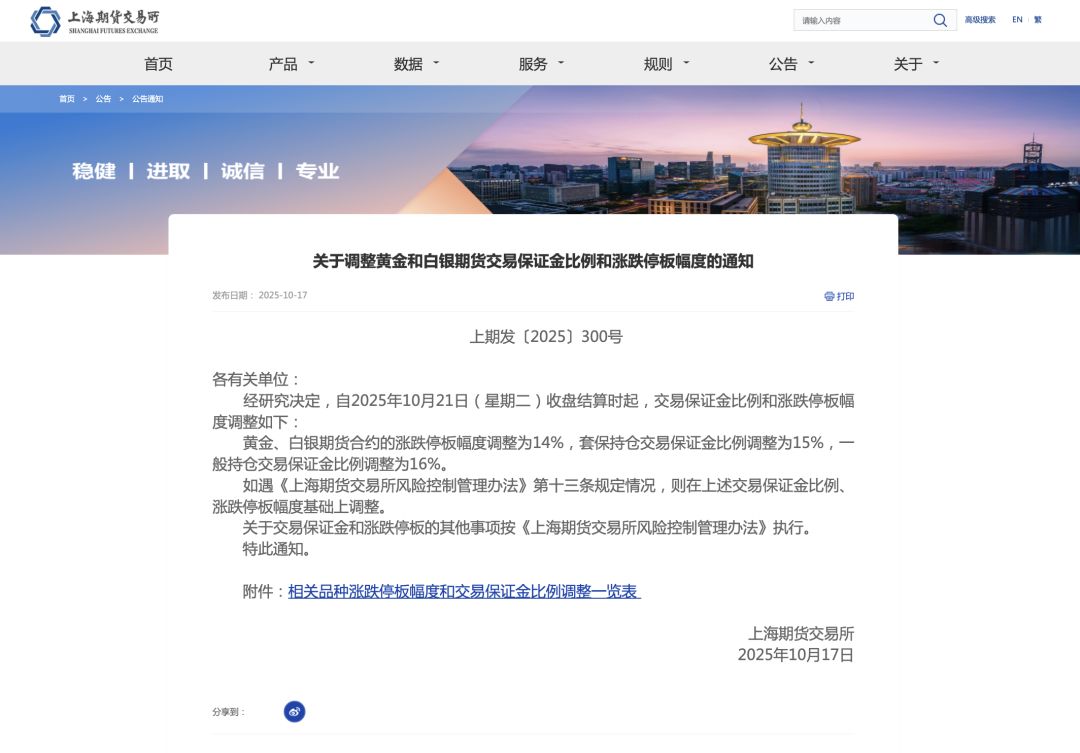
Task: Expand dropdown arrow beside 关于
Action: (x=936, y=63)
